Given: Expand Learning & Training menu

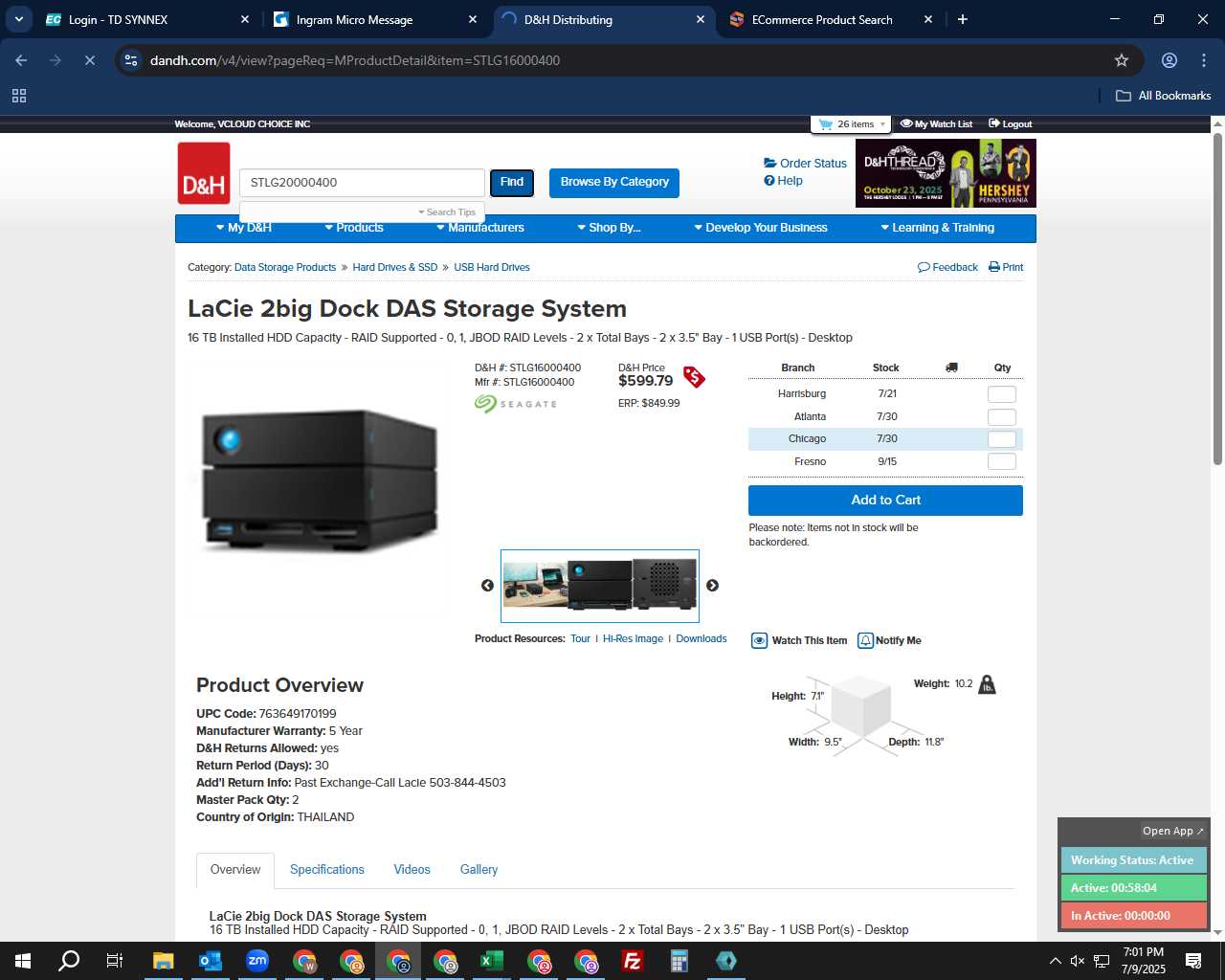Looking at the screenshot, I should 938,228.
